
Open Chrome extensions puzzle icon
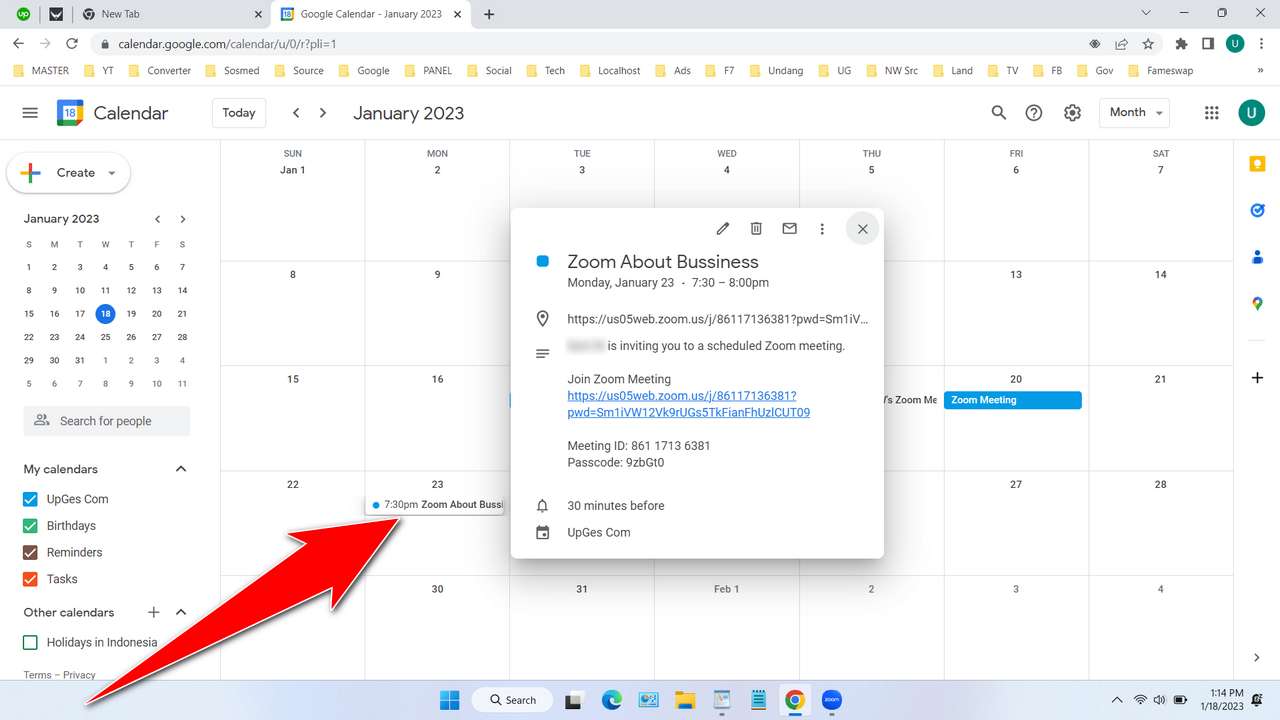pos(1181,44)
